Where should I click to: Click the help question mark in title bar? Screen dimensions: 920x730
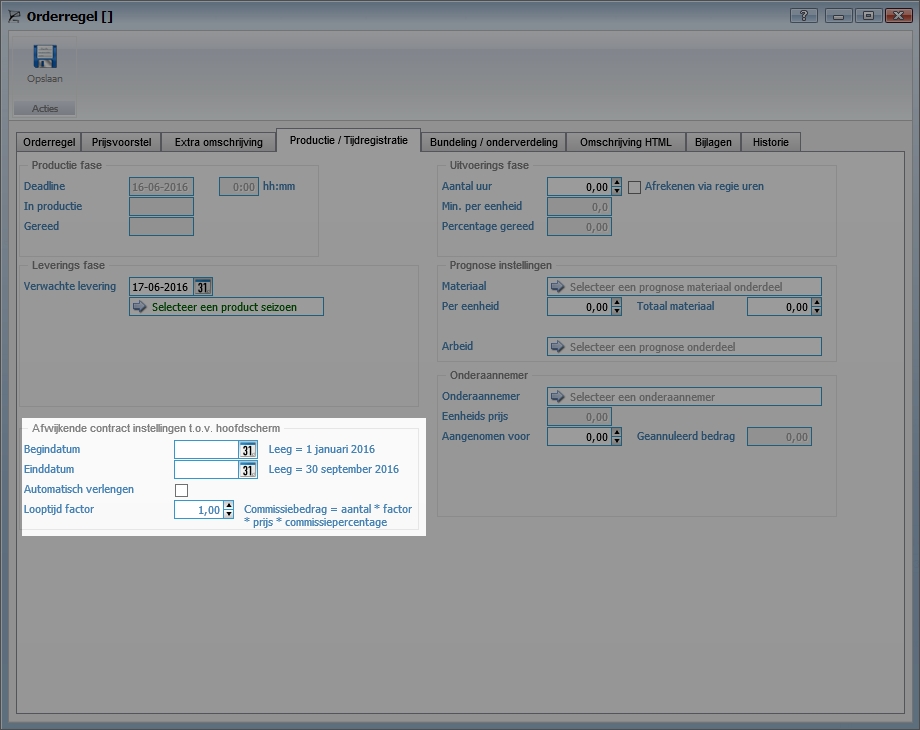pyautogui.click(x=803, y=15)
